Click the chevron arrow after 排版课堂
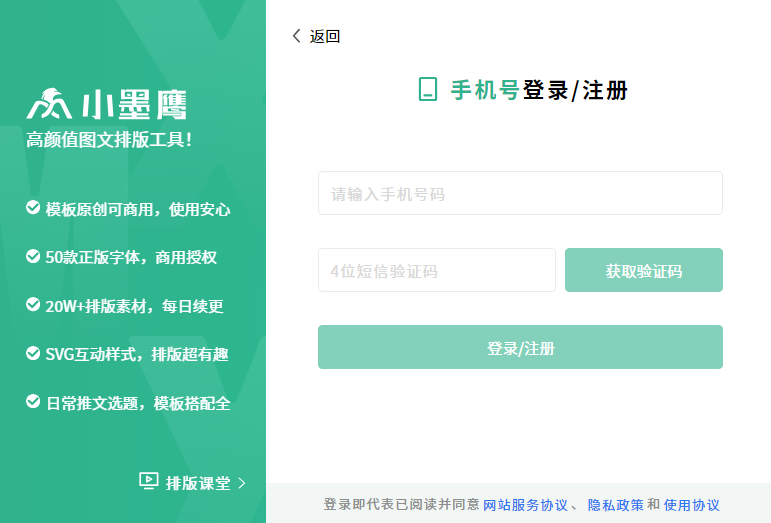 pos(241,483)
